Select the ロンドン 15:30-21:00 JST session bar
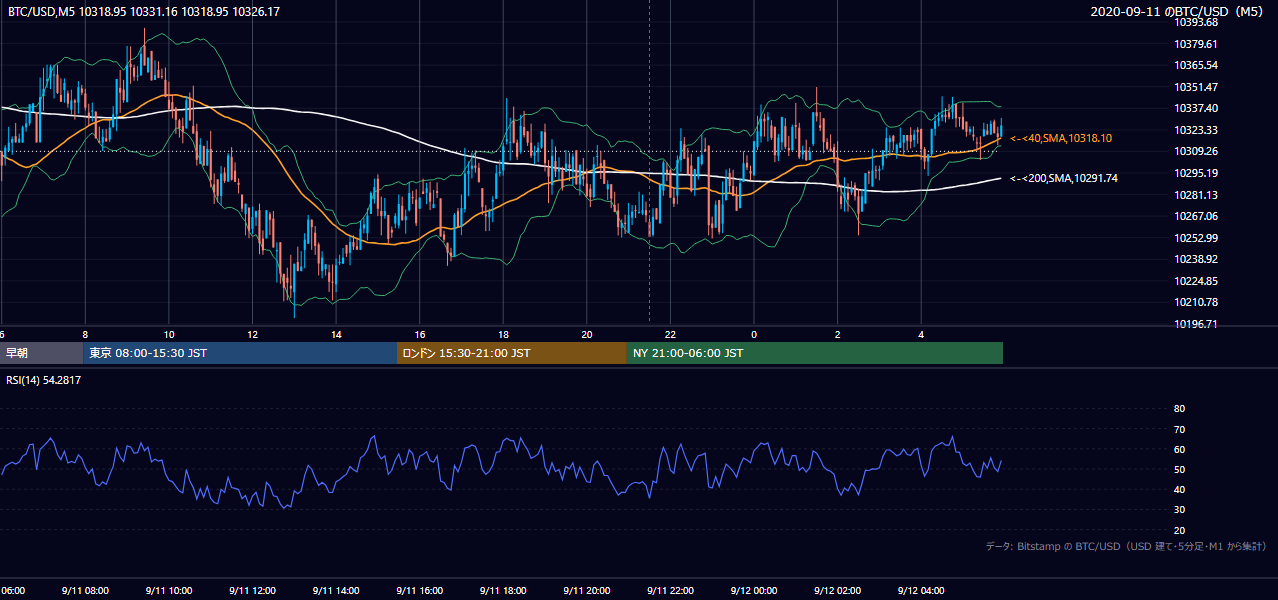The height and width of the screenshot is (600, 1278). tap(512, 353)
